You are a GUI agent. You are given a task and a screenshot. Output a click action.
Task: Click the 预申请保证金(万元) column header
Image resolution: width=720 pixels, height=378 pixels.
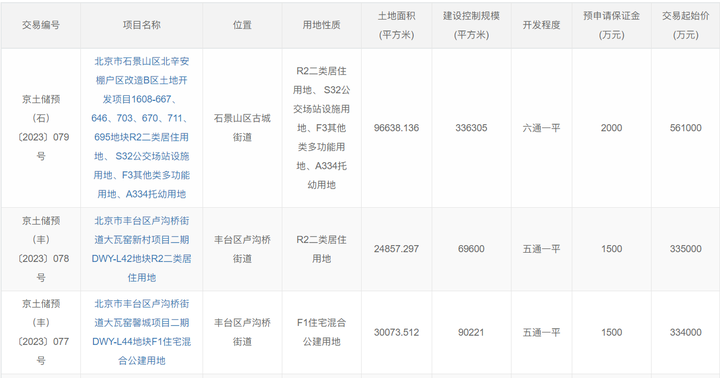611,25
